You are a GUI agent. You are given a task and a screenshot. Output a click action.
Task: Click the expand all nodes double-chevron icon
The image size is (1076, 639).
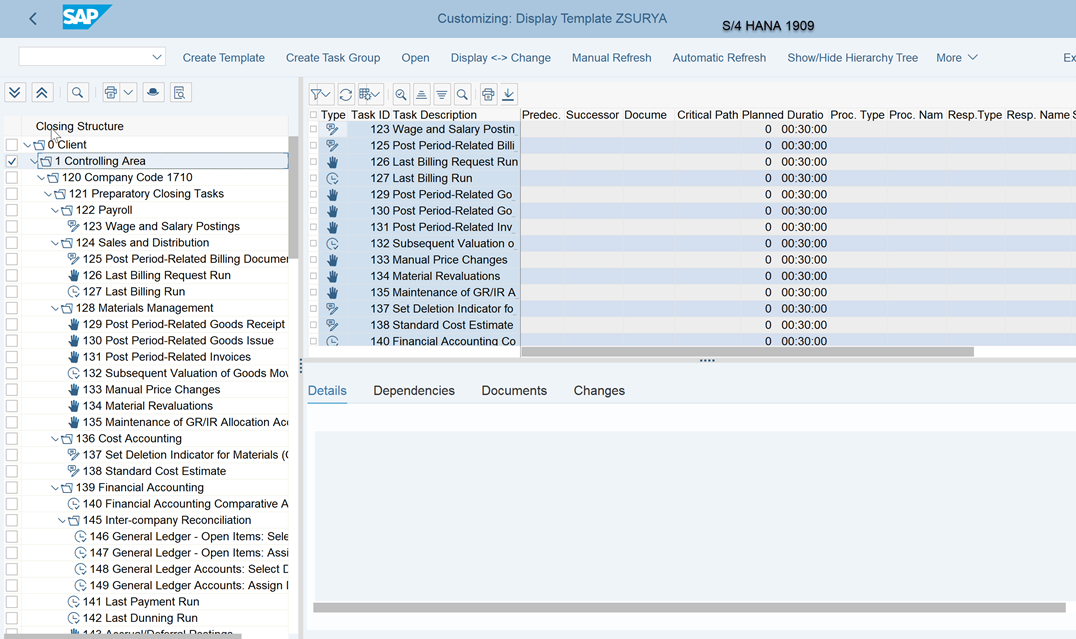(x=15, y=93)
